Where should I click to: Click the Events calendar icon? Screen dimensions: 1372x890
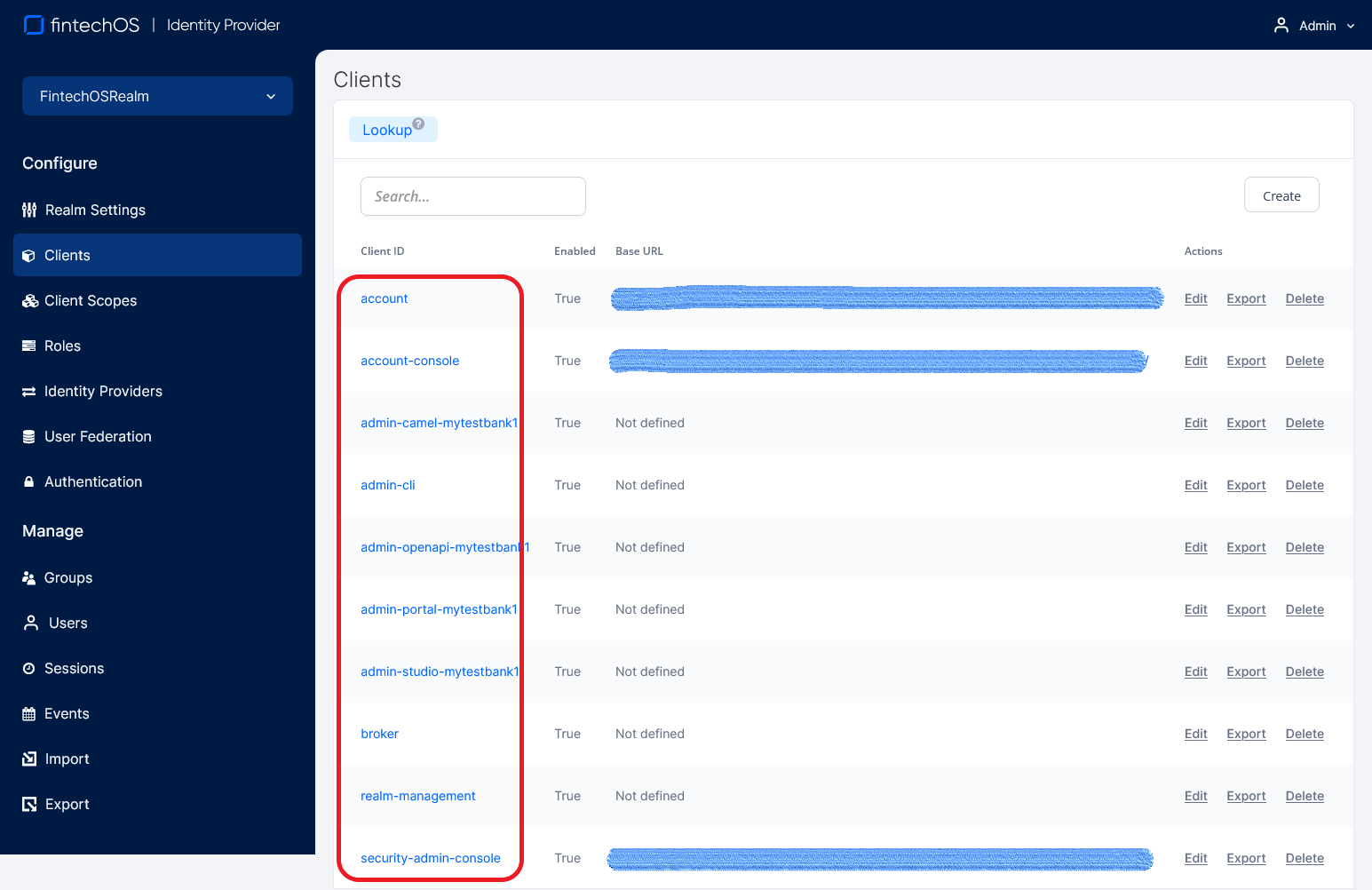point(29,714)
